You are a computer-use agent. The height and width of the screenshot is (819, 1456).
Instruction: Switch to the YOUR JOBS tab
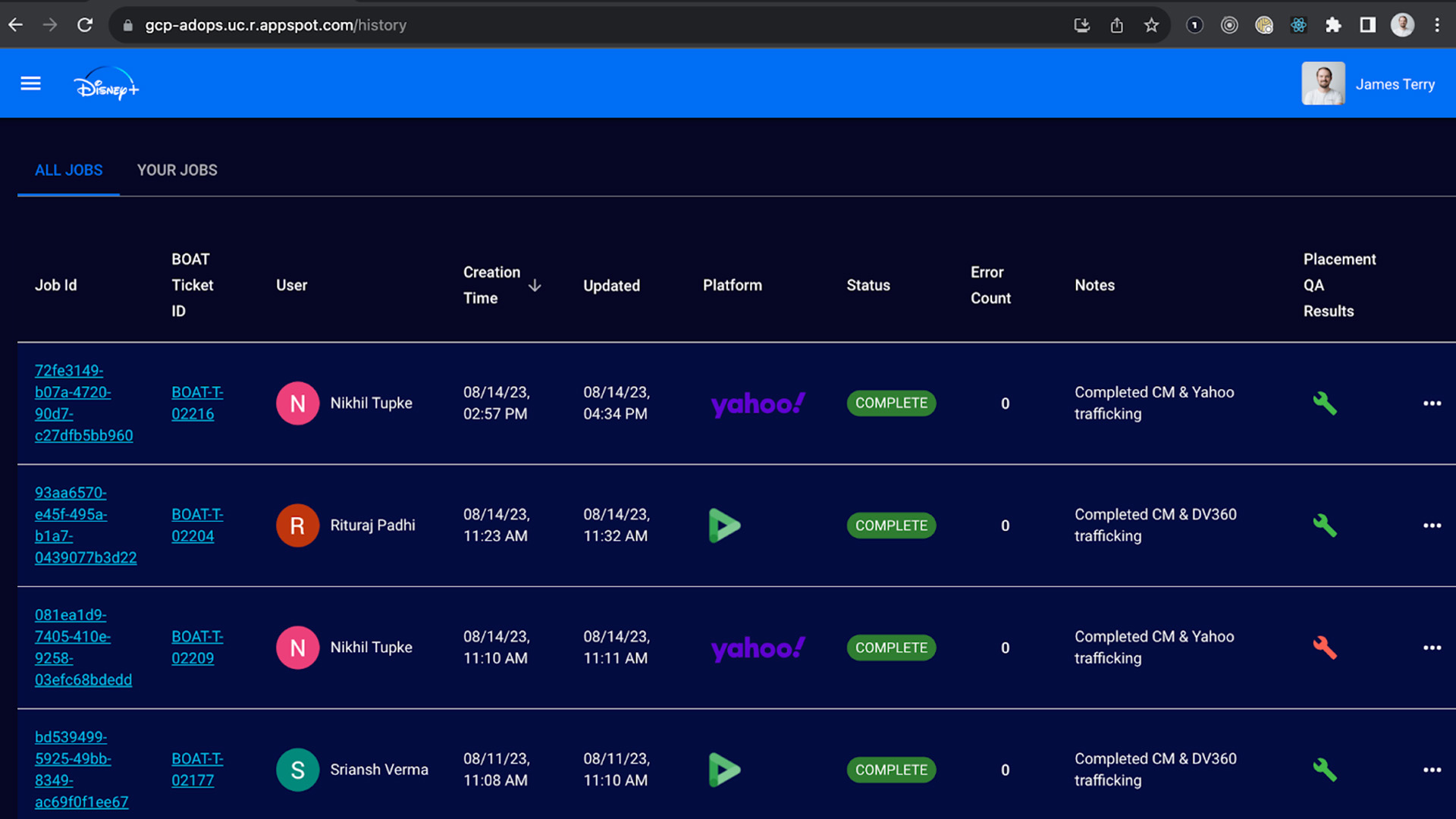pyautogui.click(x=177, y=171)
